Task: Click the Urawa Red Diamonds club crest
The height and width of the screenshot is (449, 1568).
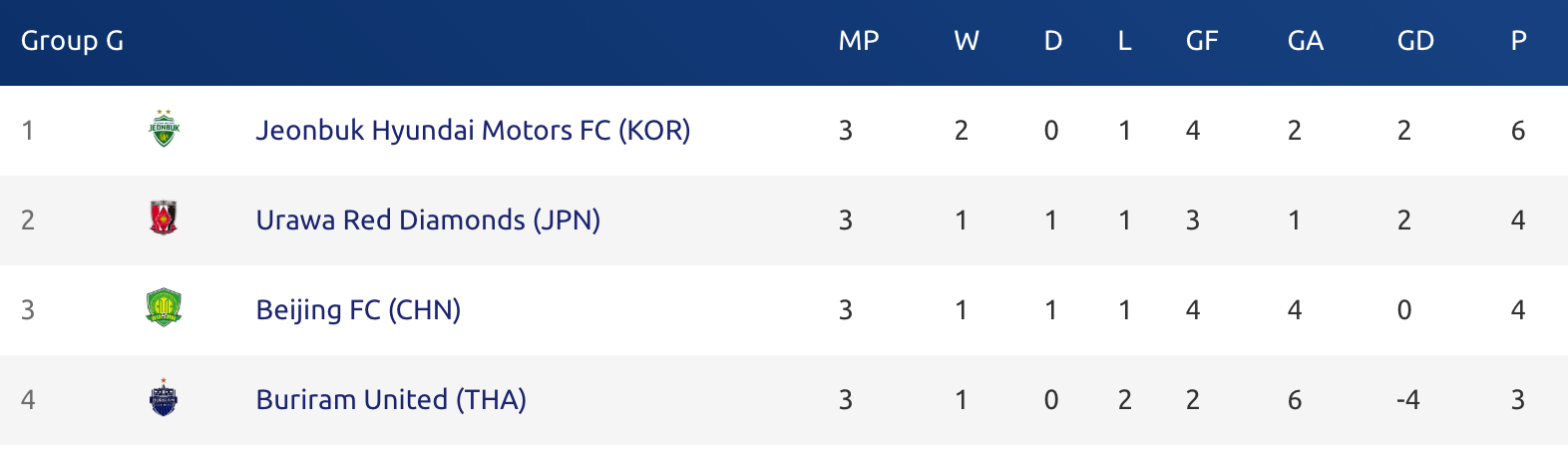Action: (x=164, y=218)
